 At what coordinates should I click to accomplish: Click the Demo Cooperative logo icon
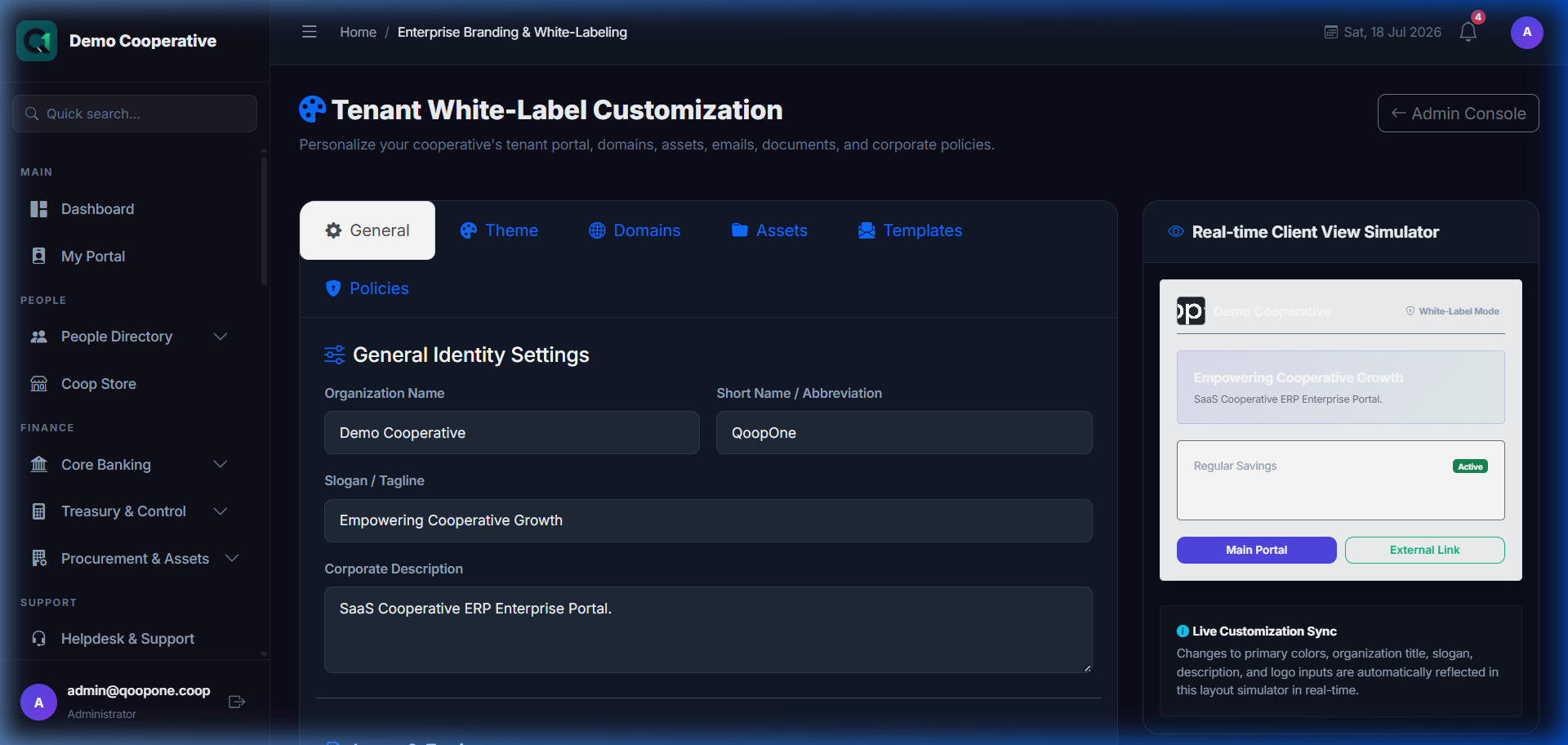[x=37, y=41]
